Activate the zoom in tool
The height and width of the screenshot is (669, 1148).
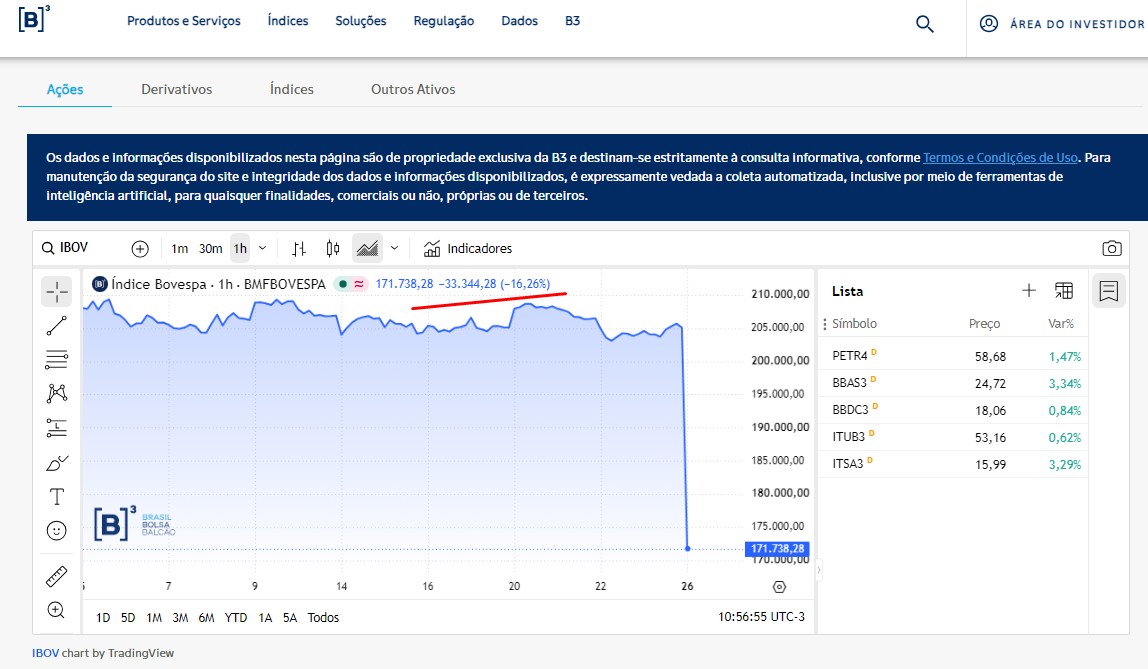coord(56,610)
